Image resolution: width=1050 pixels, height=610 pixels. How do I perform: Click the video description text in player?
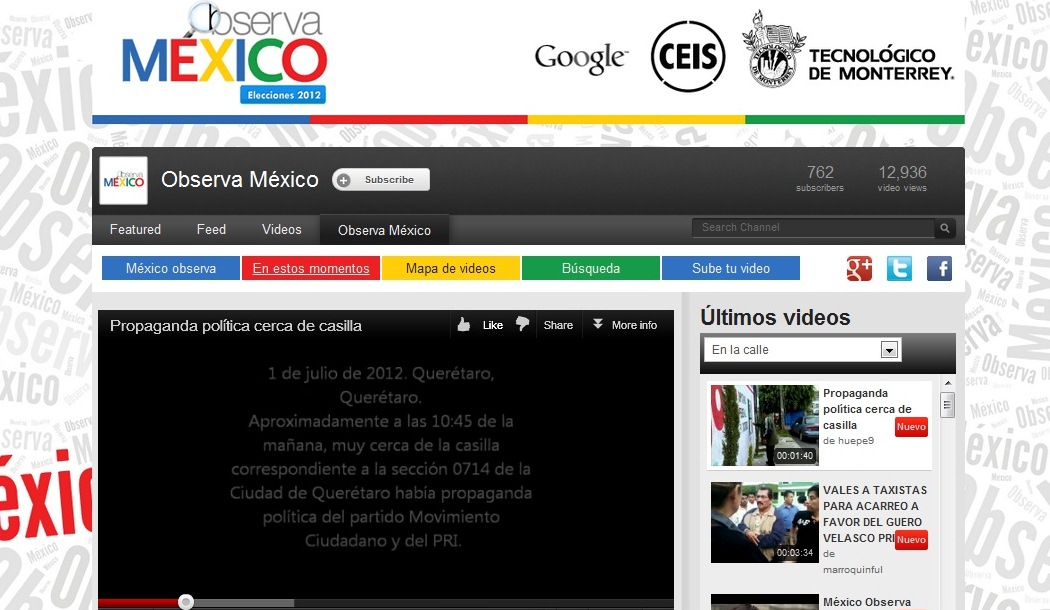[380, 457]
